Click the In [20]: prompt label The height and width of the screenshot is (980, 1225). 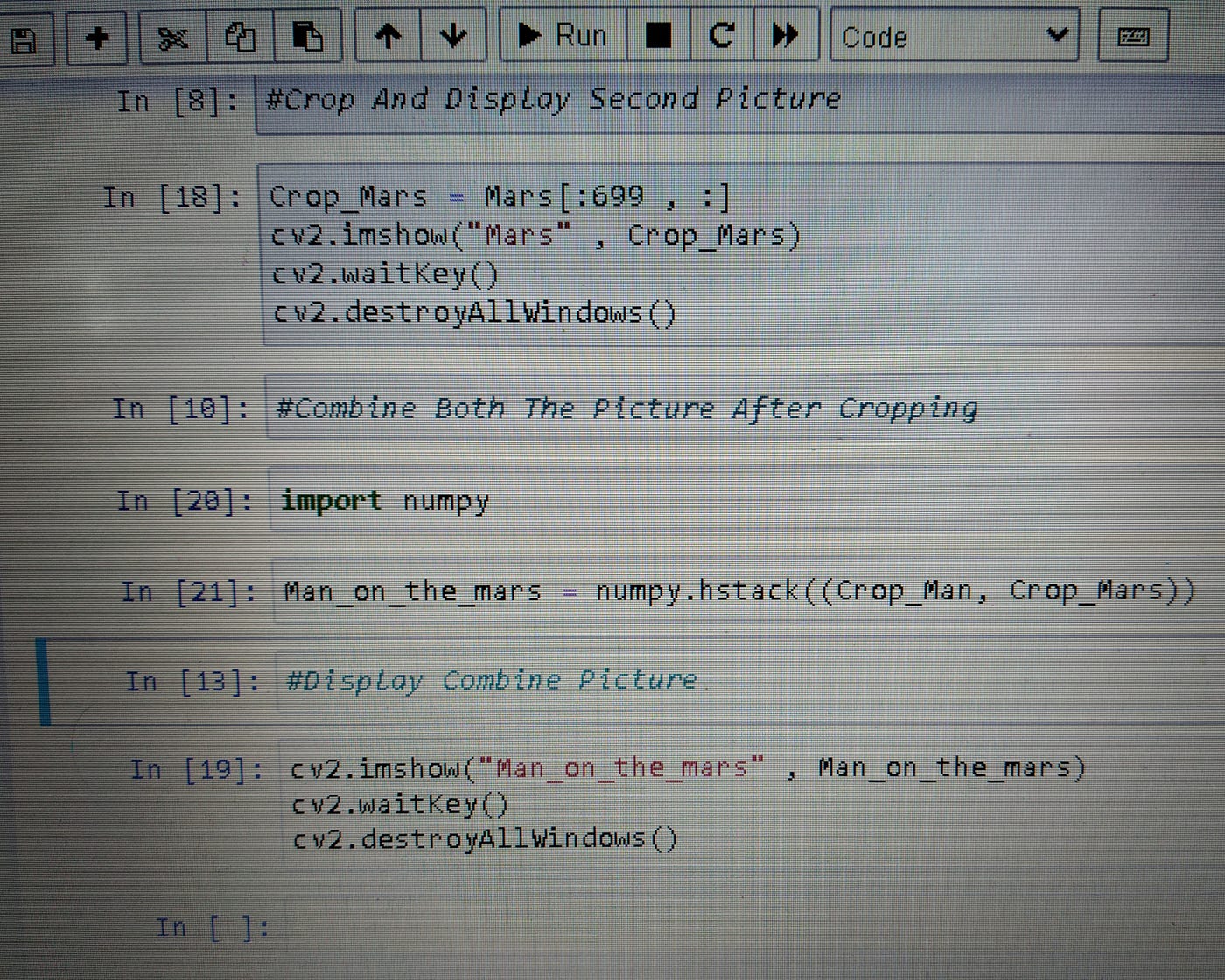tap(185, 501)
